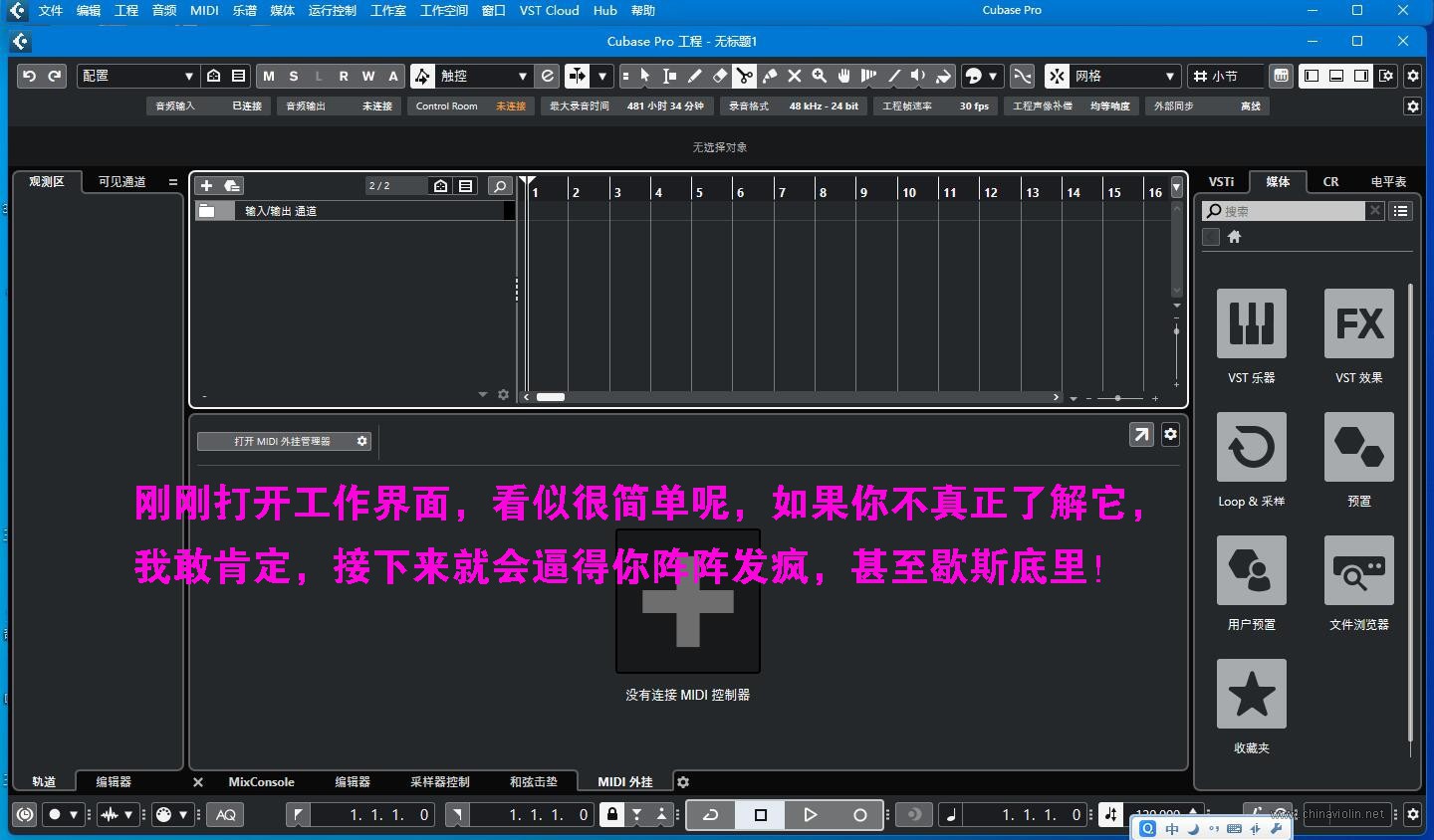The height and width of the screenshot is (840, 1434).
Task: Click the add MIDI controller plus box
Action: point(688,601)
